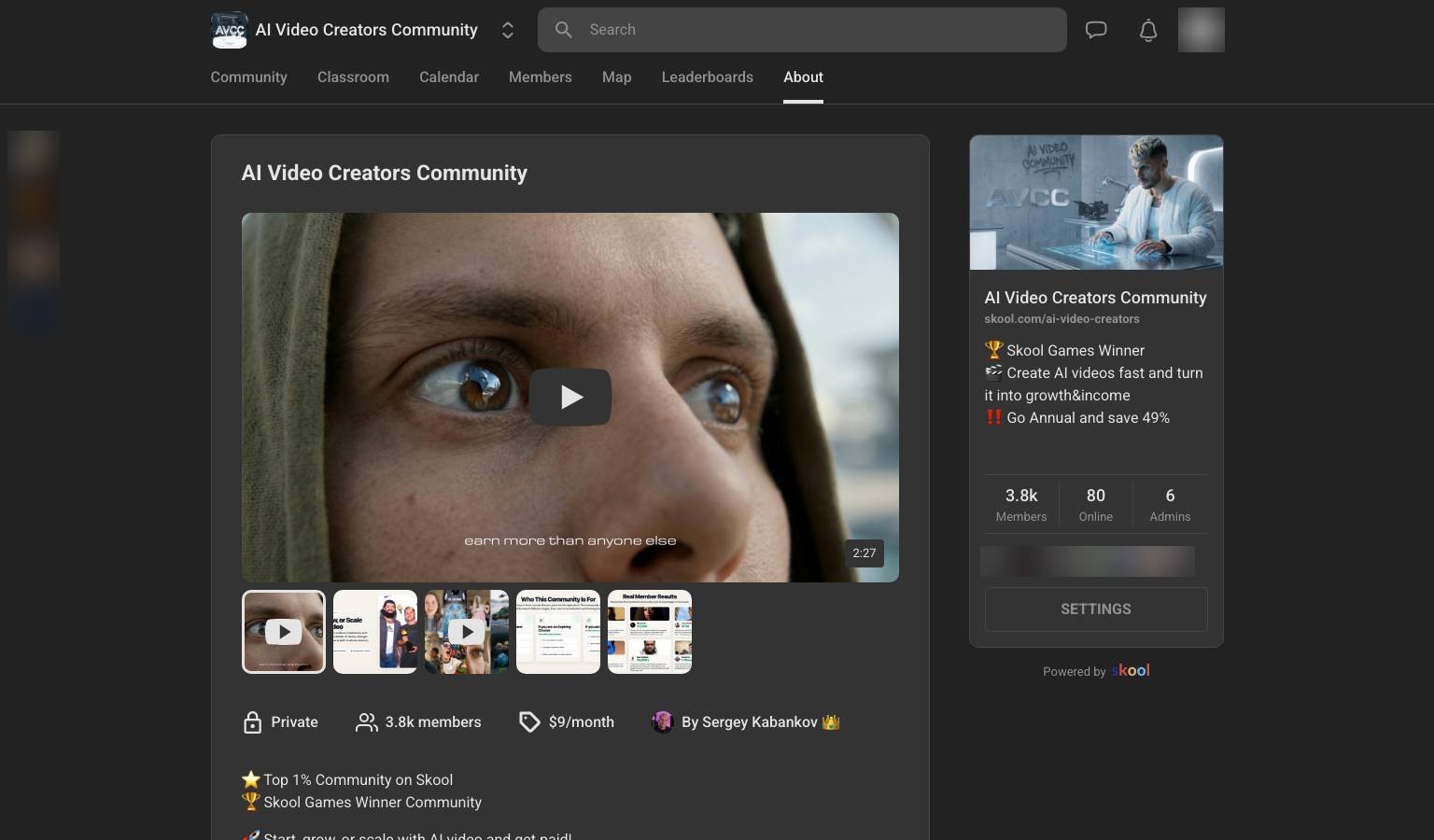Click '3.8k members' text below video

[433, 722]
